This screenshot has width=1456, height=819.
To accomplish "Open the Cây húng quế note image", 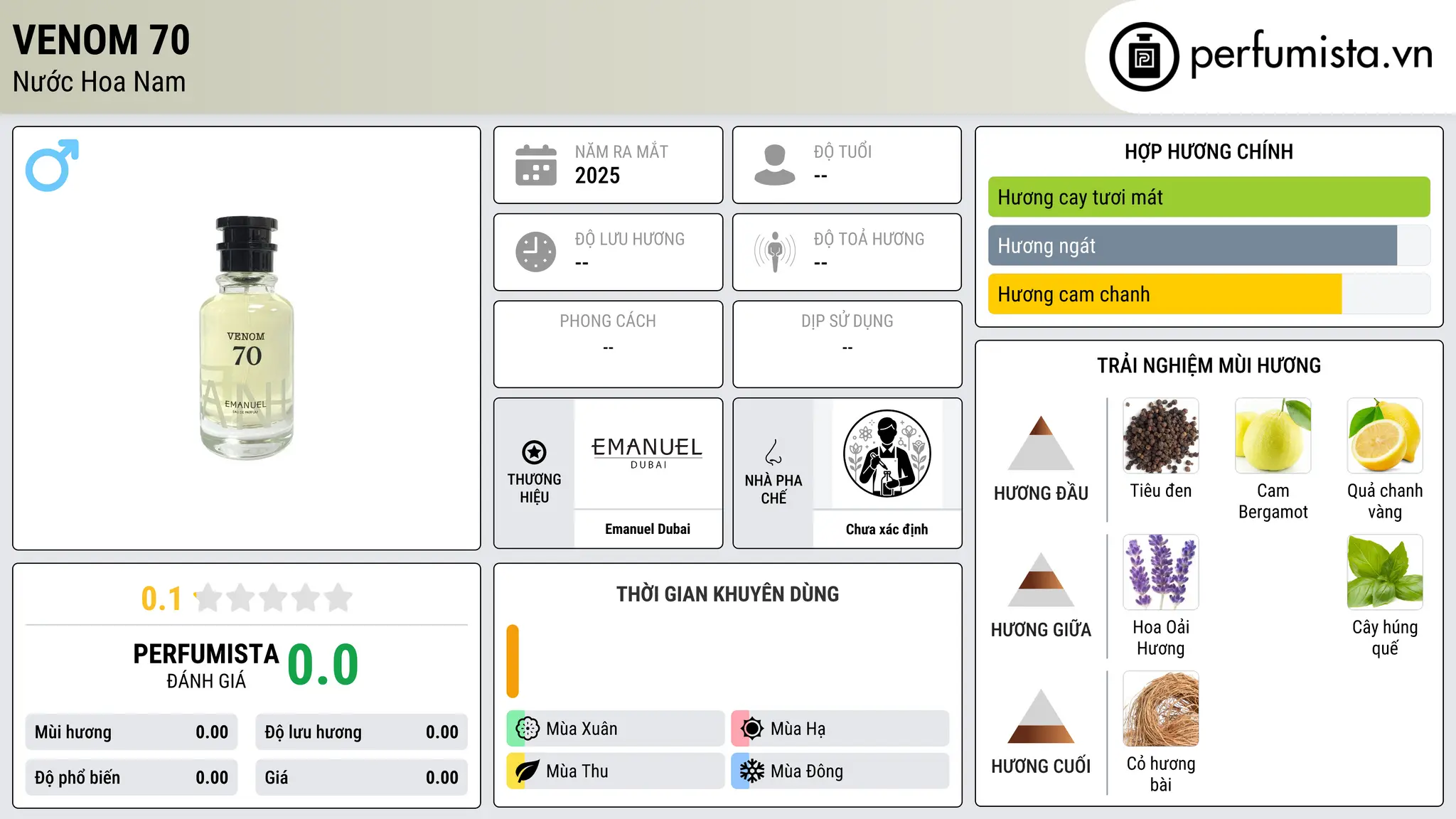I will [x=1385, y=572].
